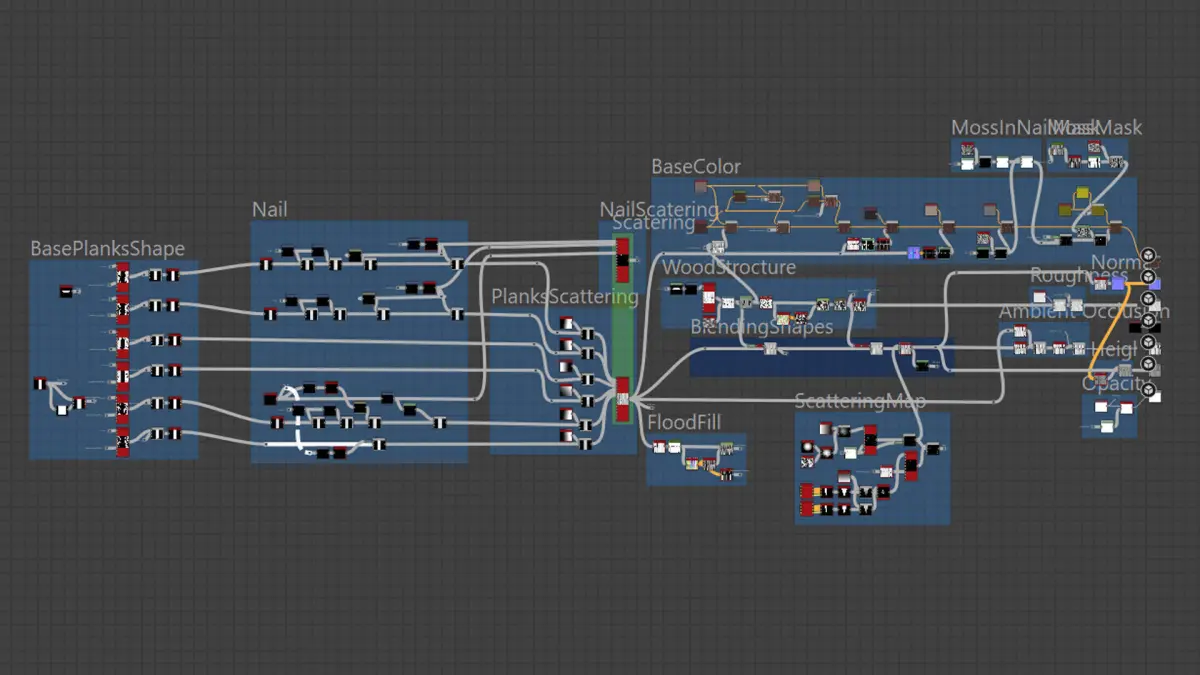Click the white square node in BasePlanksShape frame
Image resolution: width=1200 pixels, height=675 pixels.
(62, 409)
